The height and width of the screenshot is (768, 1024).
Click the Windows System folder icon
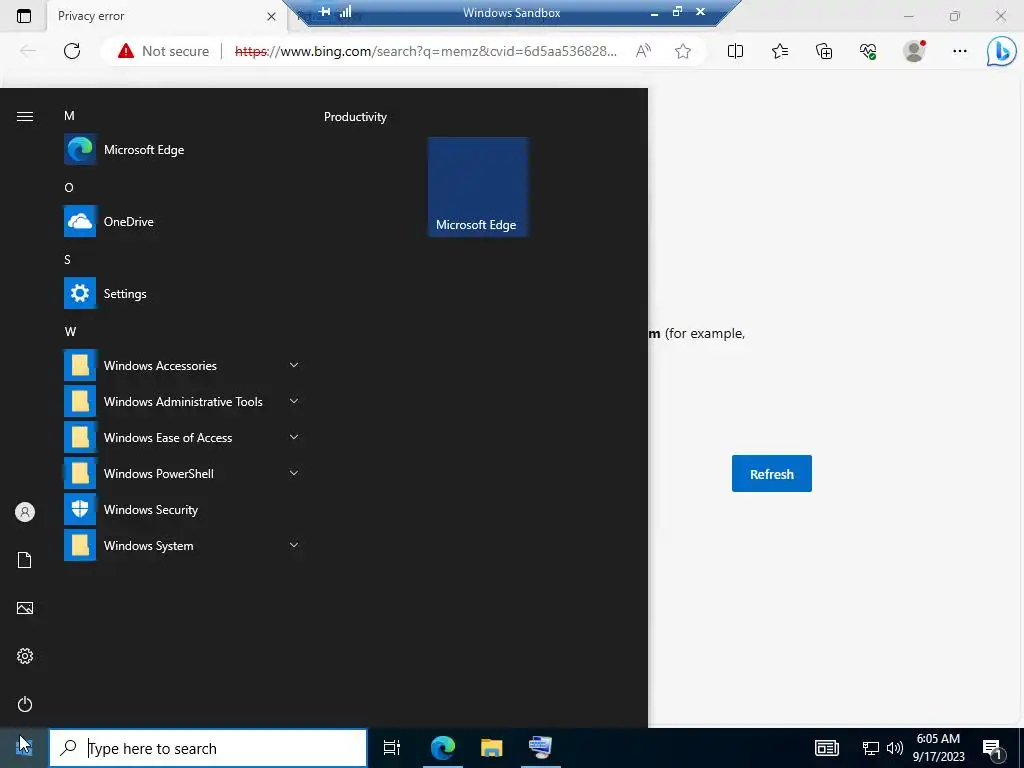[x=80, y=545]
